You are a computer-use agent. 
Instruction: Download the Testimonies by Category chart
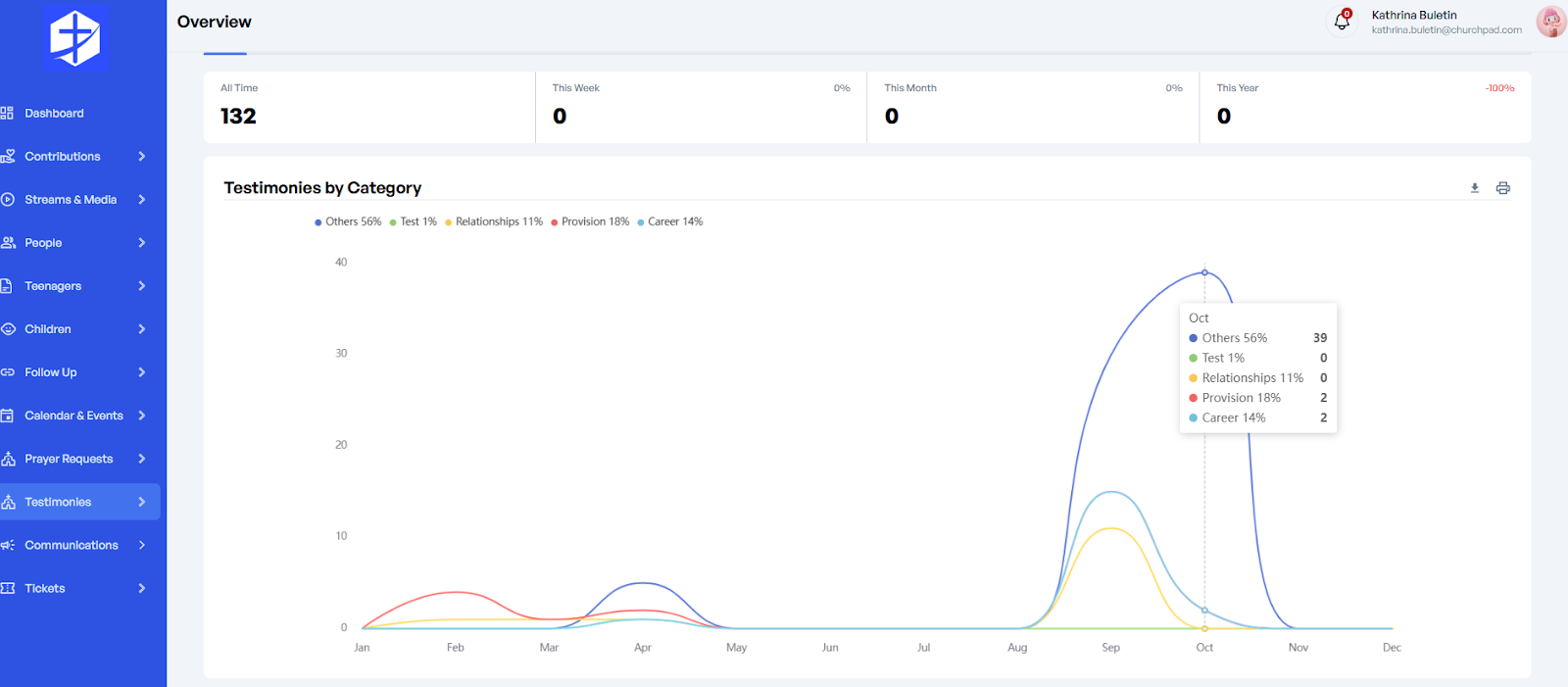click(1474, 188)
